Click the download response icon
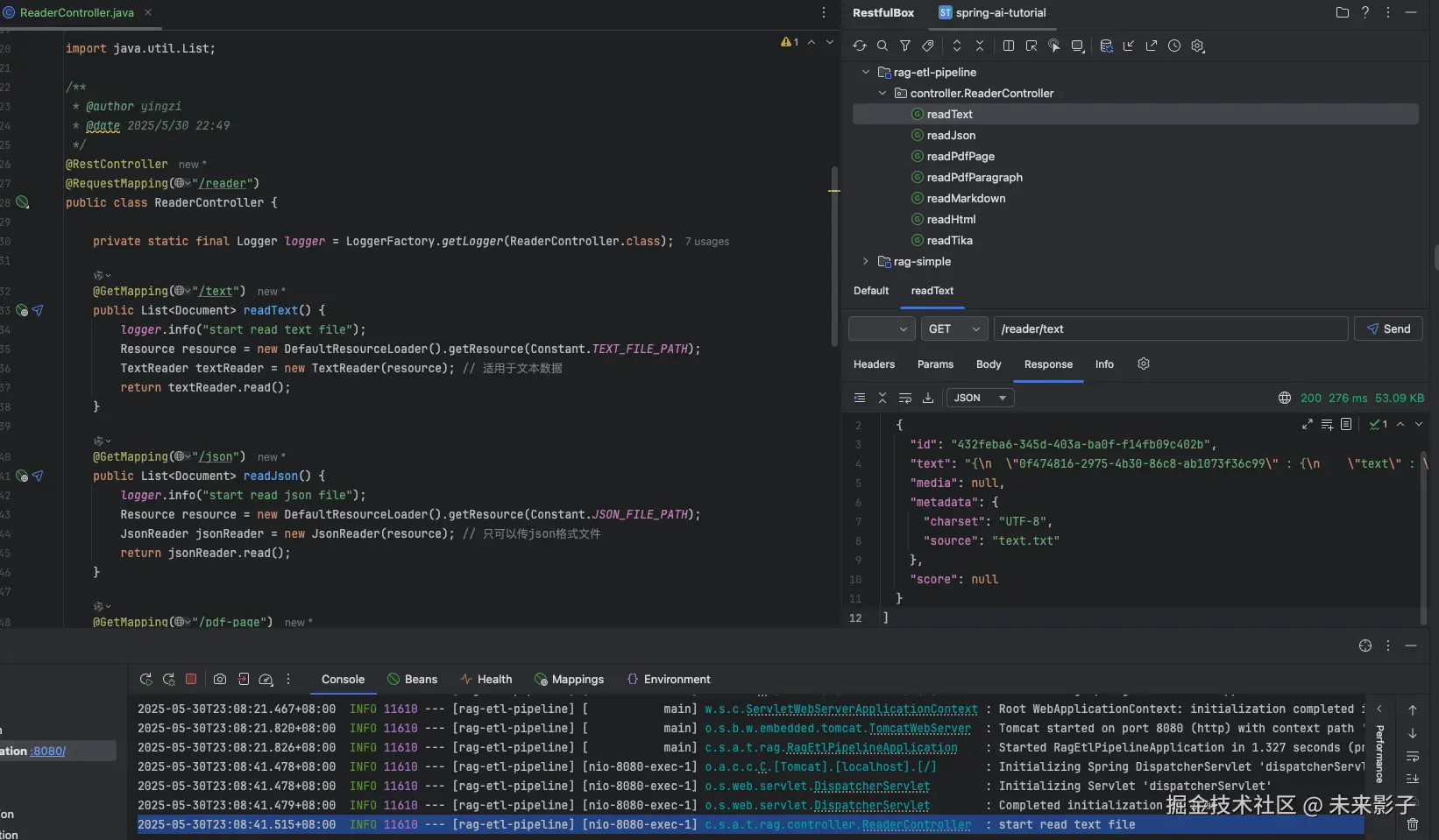 (x=928, y=398)
